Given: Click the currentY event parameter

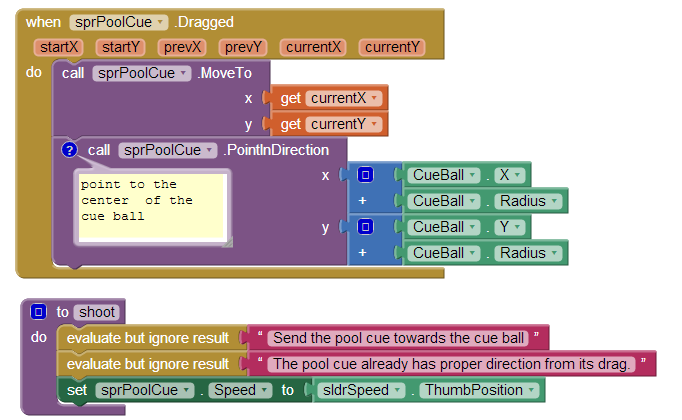Looking at the screenshot, I should pos(392,47).
